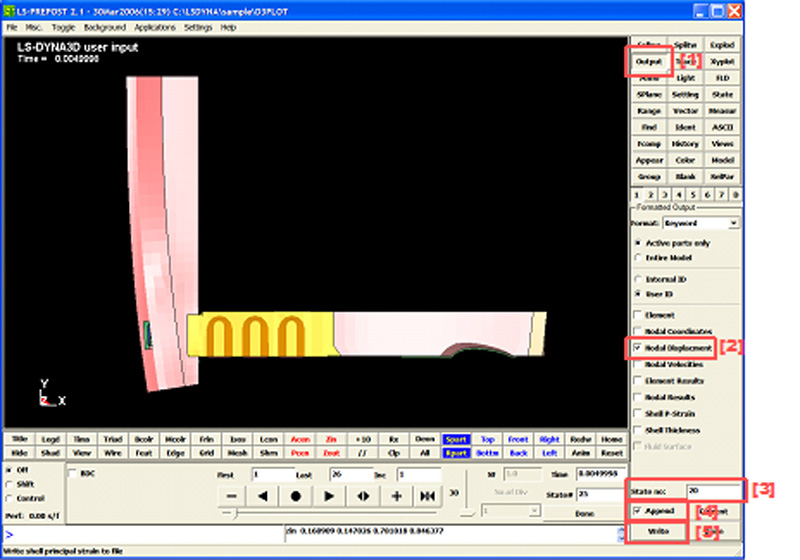
Task: Click the Output panel button
Action: coord(649,61)
